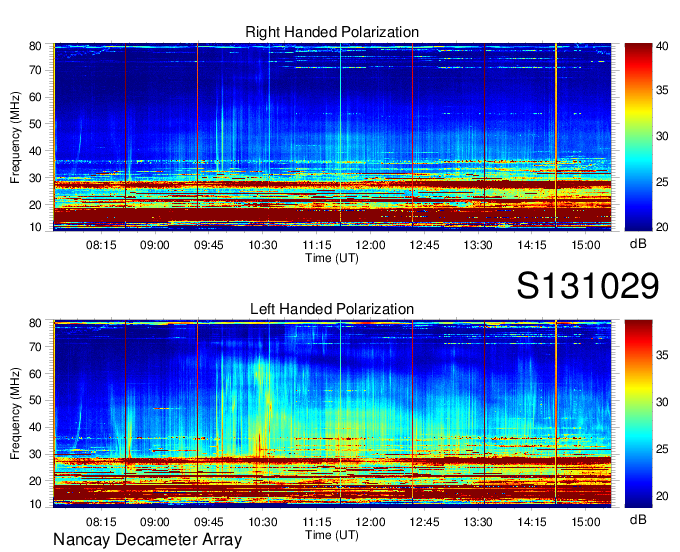
Task: Click the 60 MHz tick on Right Handed frequency axis
Action: click(35, 97)
